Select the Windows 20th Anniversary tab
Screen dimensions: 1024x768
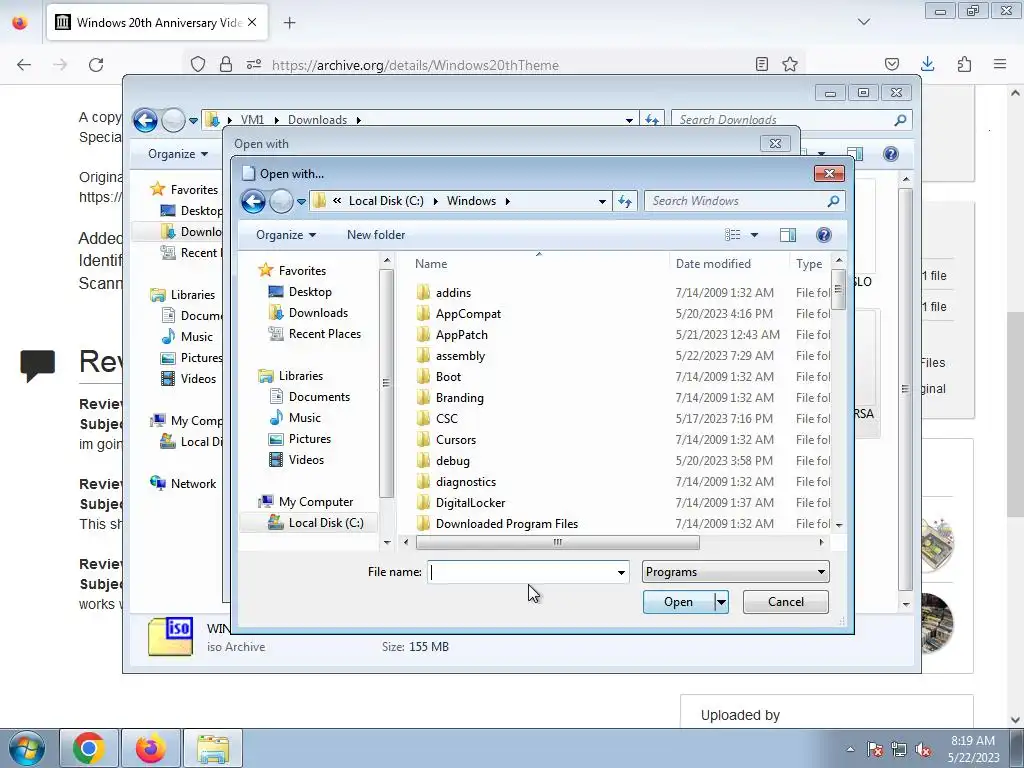[159, 23]
